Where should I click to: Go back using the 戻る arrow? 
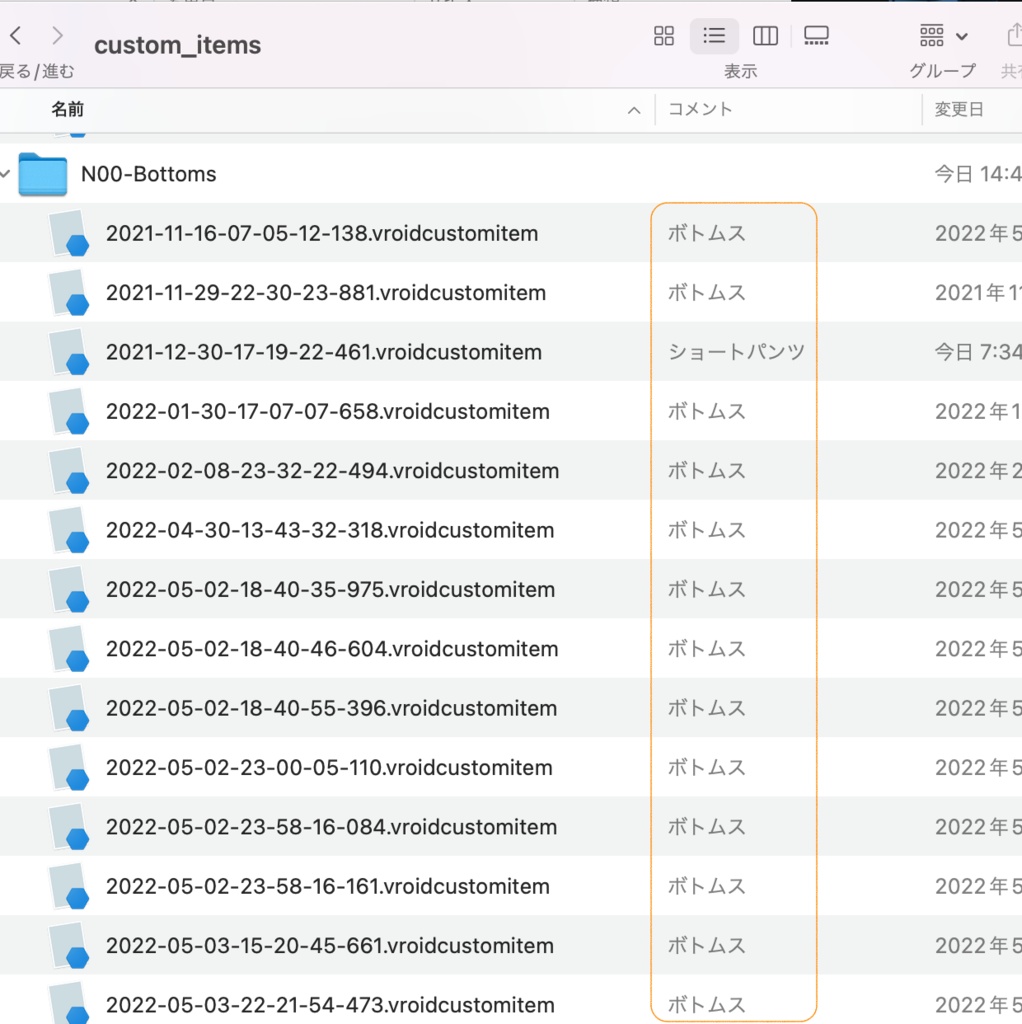tap(15, 35)
